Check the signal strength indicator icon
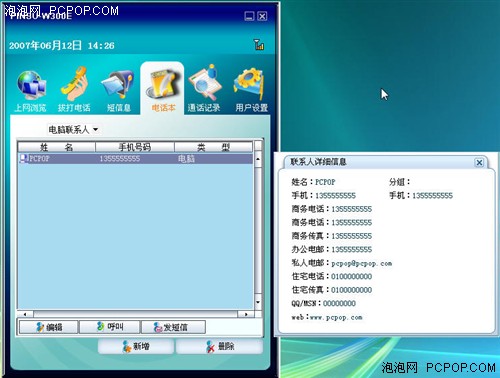Screen dimensions: 500x378 (x=259, y=45)
